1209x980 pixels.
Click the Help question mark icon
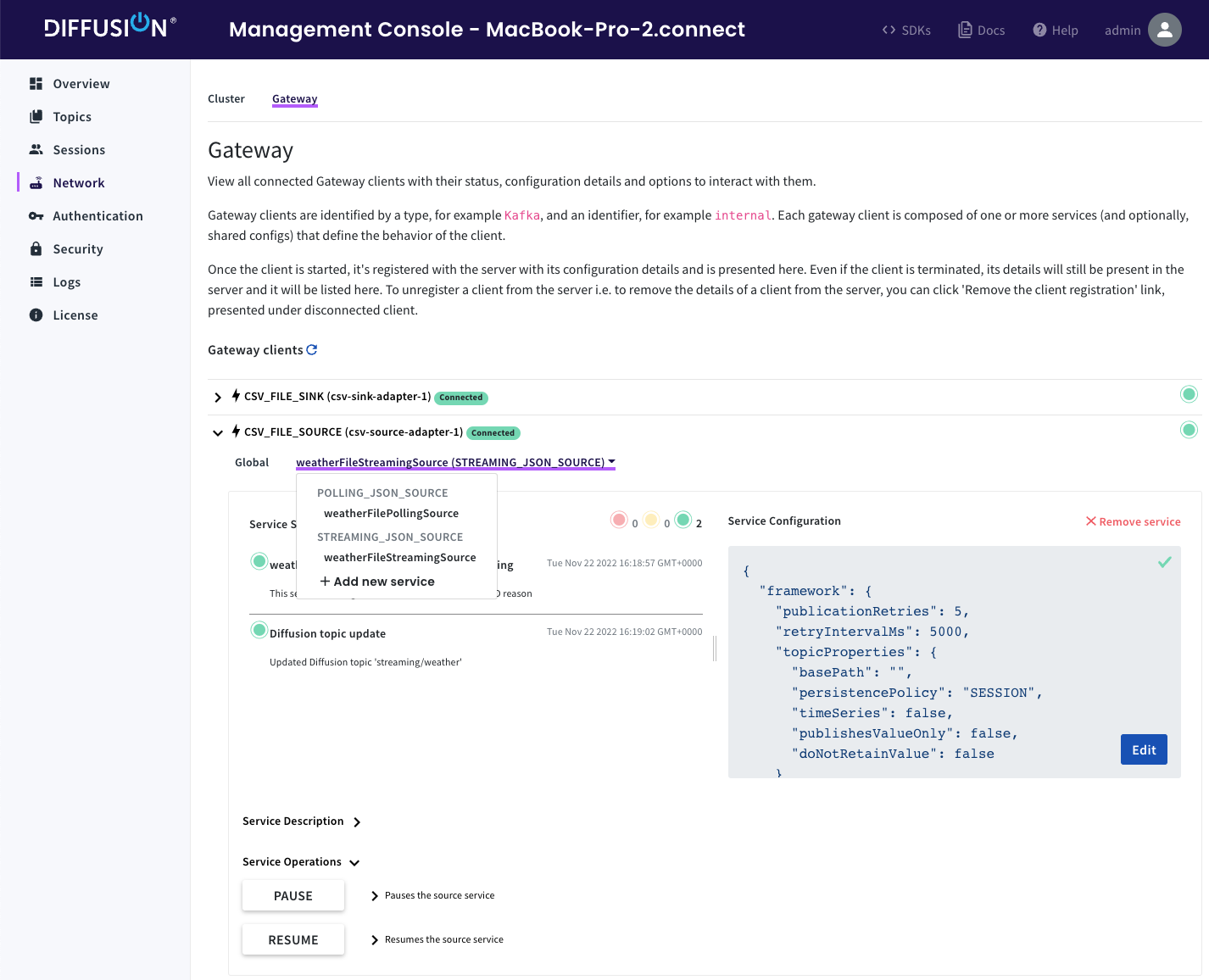1039,31
